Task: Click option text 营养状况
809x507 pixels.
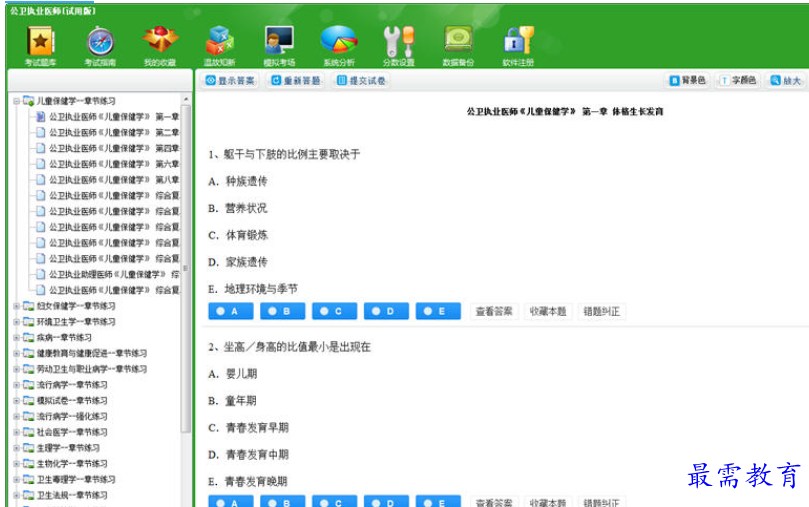Action: tap(247, 208)
